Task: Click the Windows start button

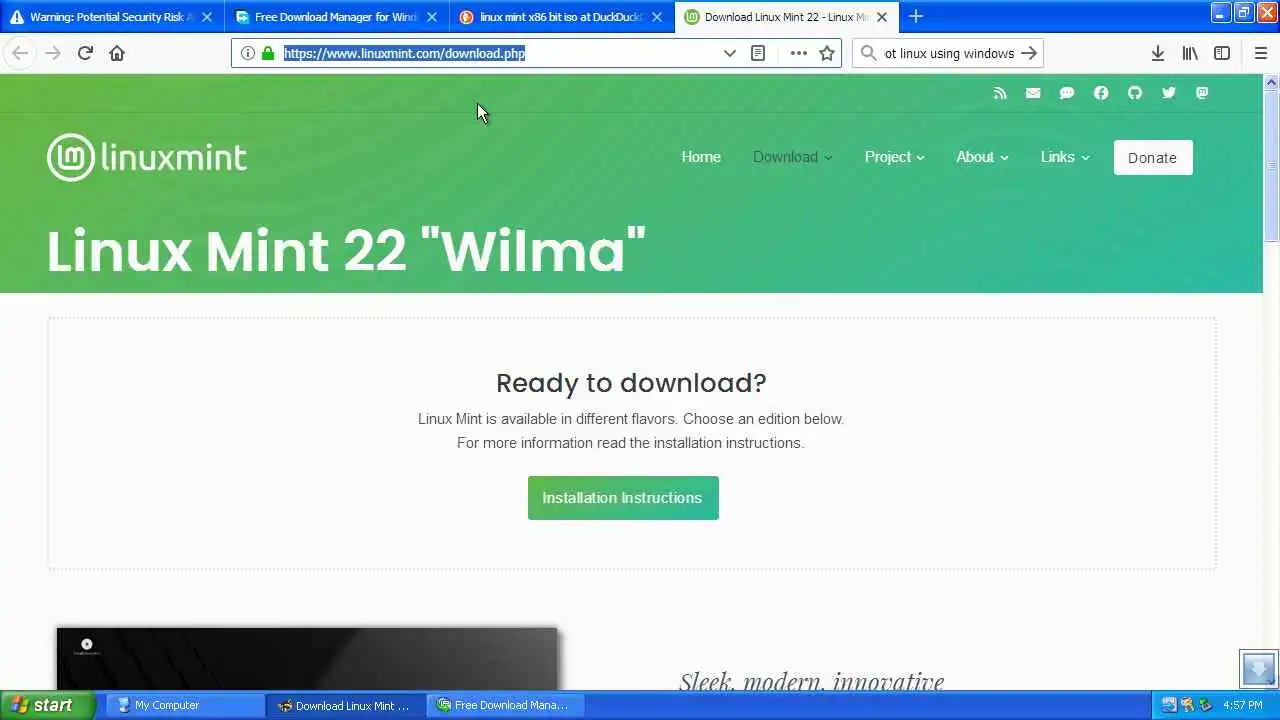Action: coord(47,705)
